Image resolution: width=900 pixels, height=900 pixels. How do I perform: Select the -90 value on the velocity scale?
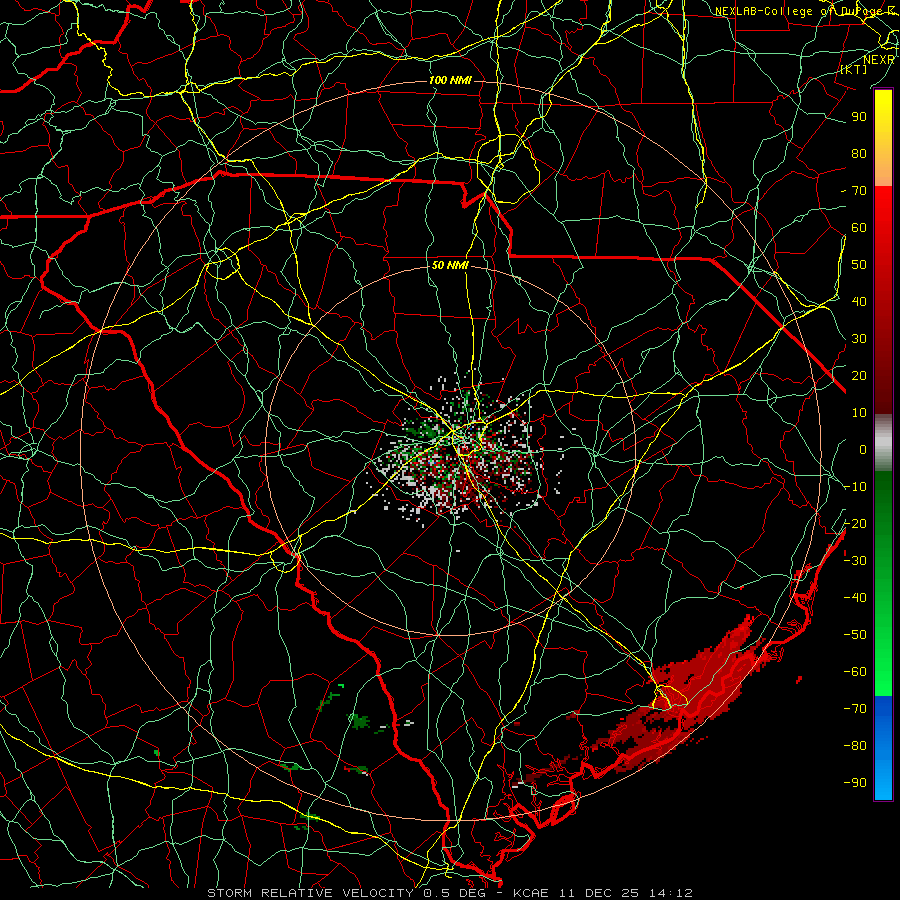[x=855, y=783]
